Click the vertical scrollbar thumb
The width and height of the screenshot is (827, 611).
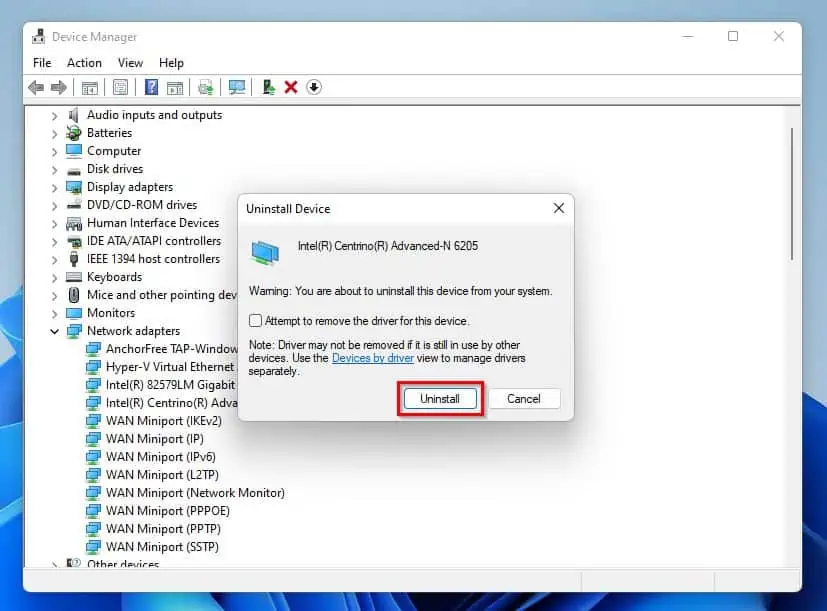coord(791,194)
